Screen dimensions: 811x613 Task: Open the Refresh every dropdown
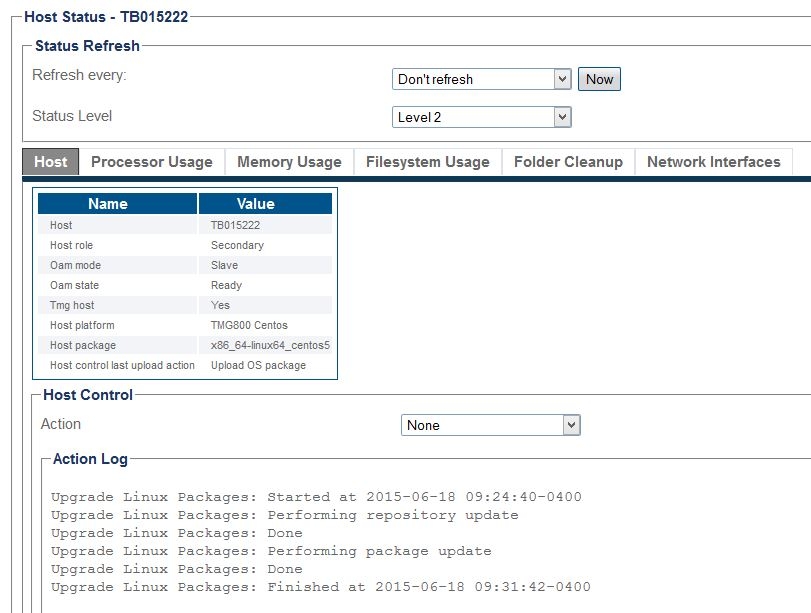(481, 79)
